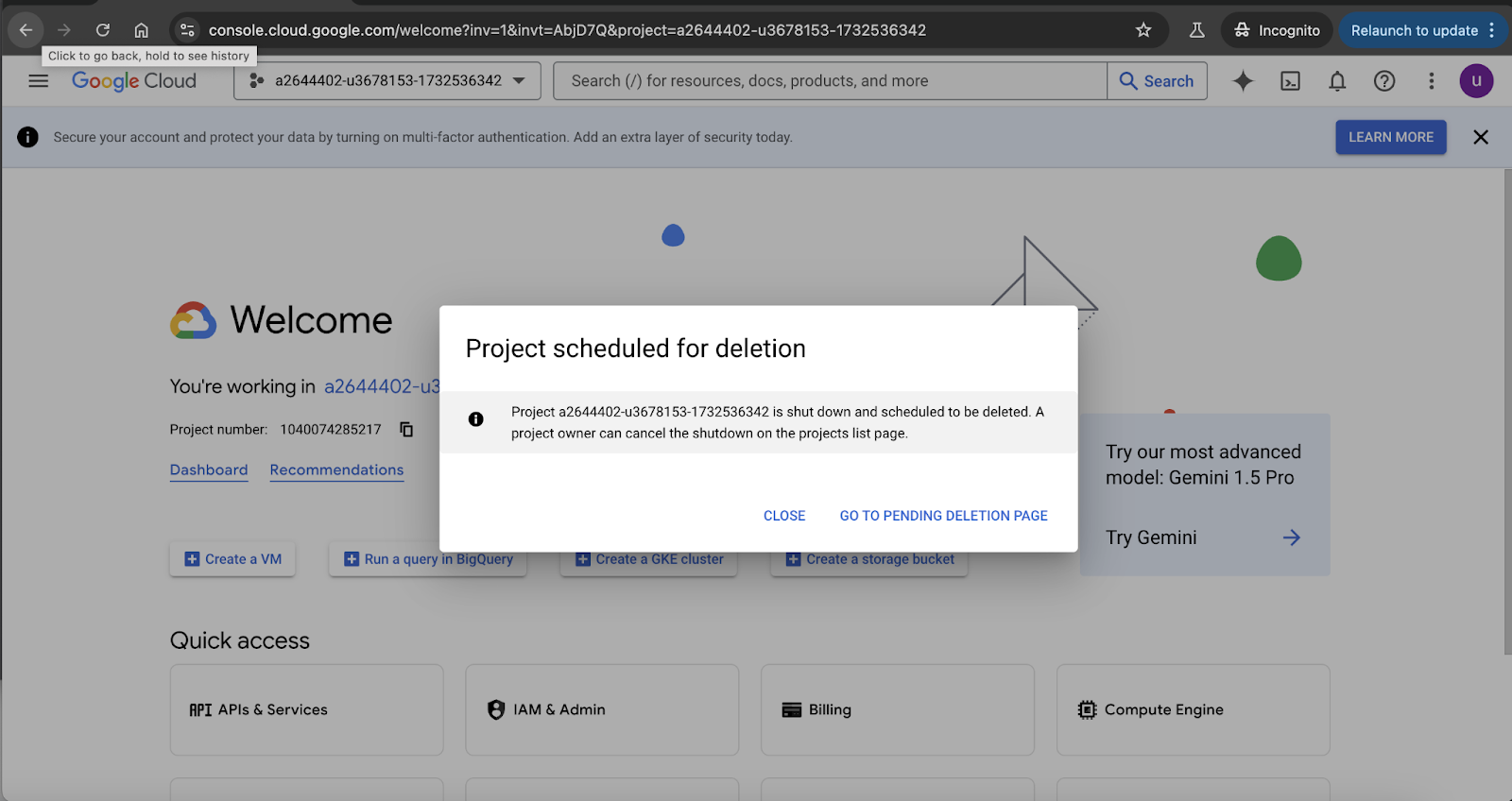Switch to the Dashboard tab
Image resolution: width=1512 pixels, height=801 pixels.
tap(209, 469)
